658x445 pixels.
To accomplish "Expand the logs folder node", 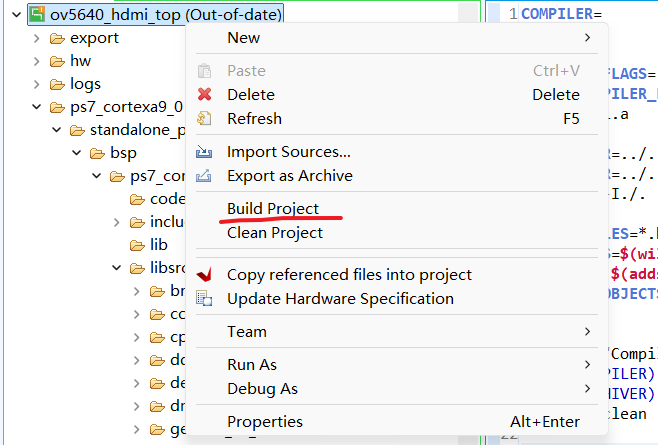I will point(36,84).
